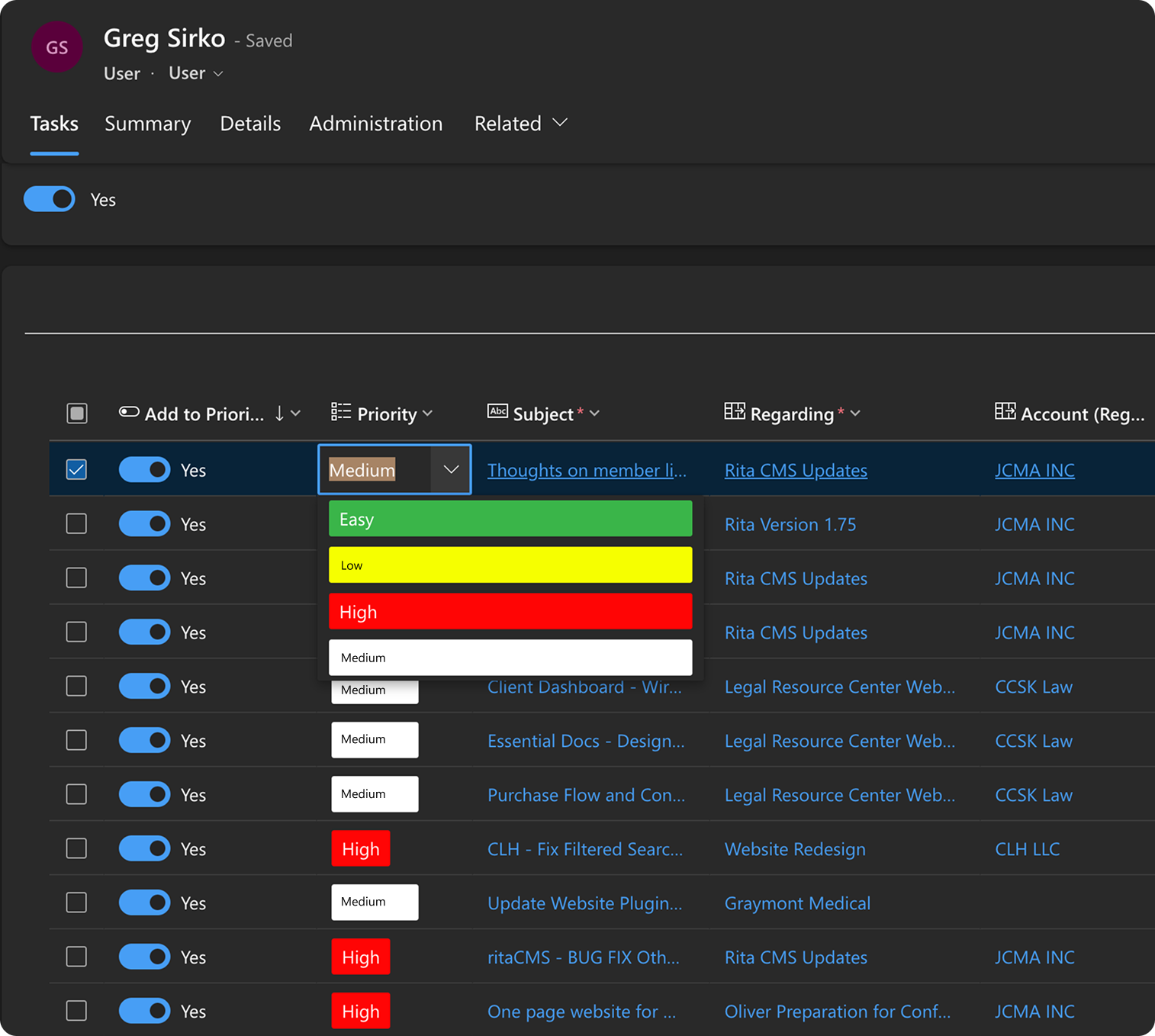This screenshot has height=1036, width=1155.
Task: Choose the red High priority option
Action: coord(510,612)
